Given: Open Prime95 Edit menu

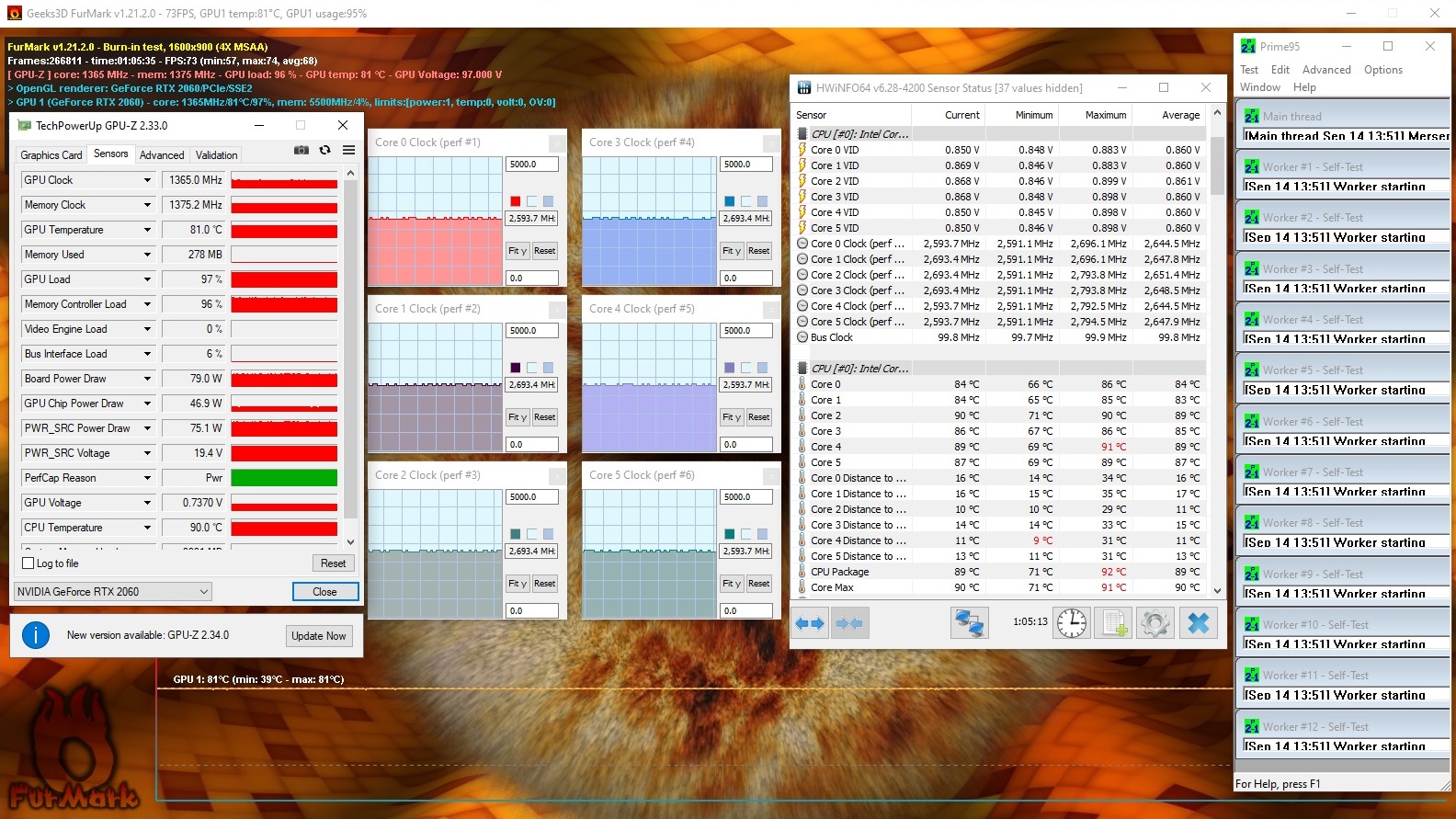Looking at the screenshot, I should pos(1280,70).
